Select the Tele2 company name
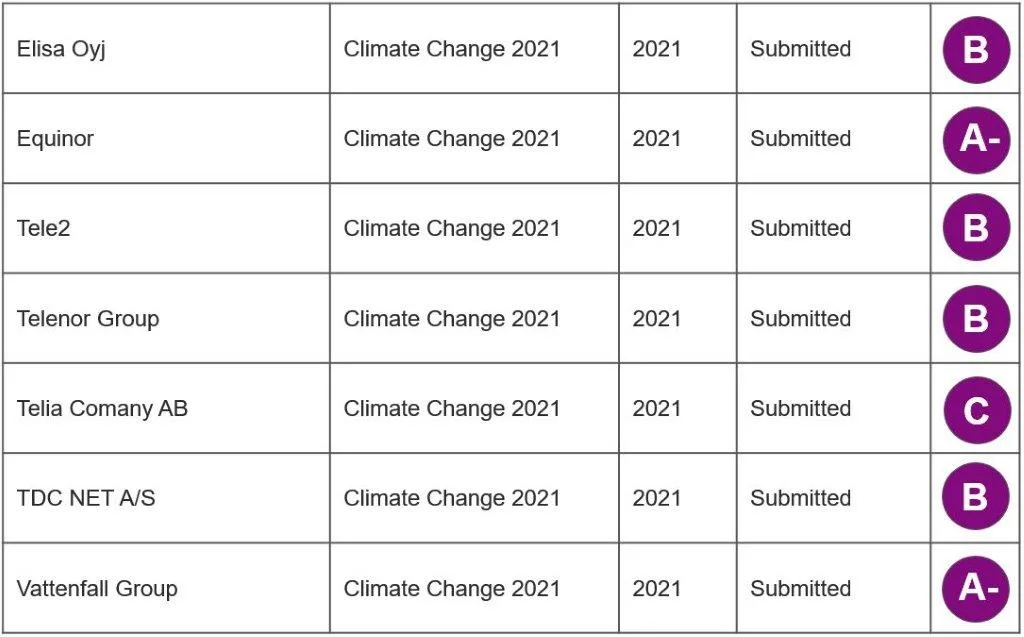This screenshot has height=637, width=1024. point(44,228)
